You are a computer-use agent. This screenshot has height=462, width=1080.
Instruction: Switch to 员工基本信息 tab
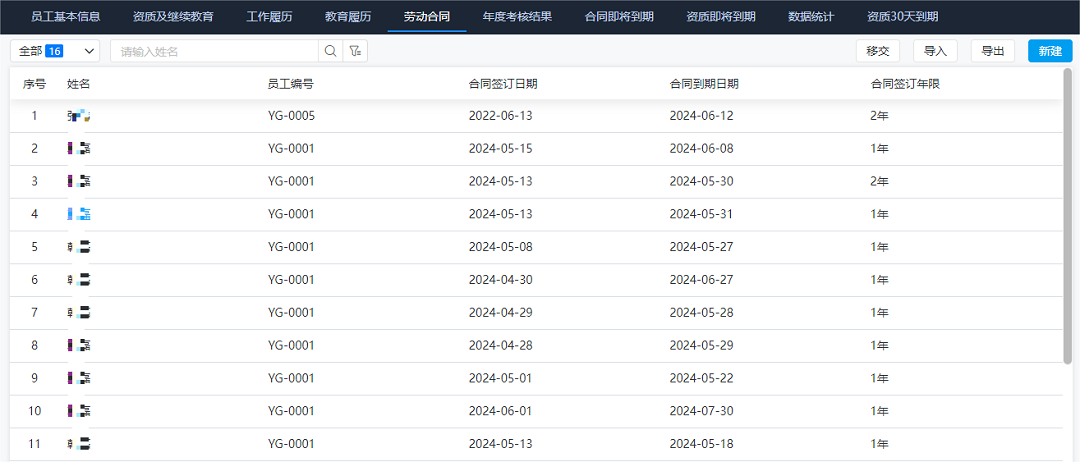coord(66,17)
